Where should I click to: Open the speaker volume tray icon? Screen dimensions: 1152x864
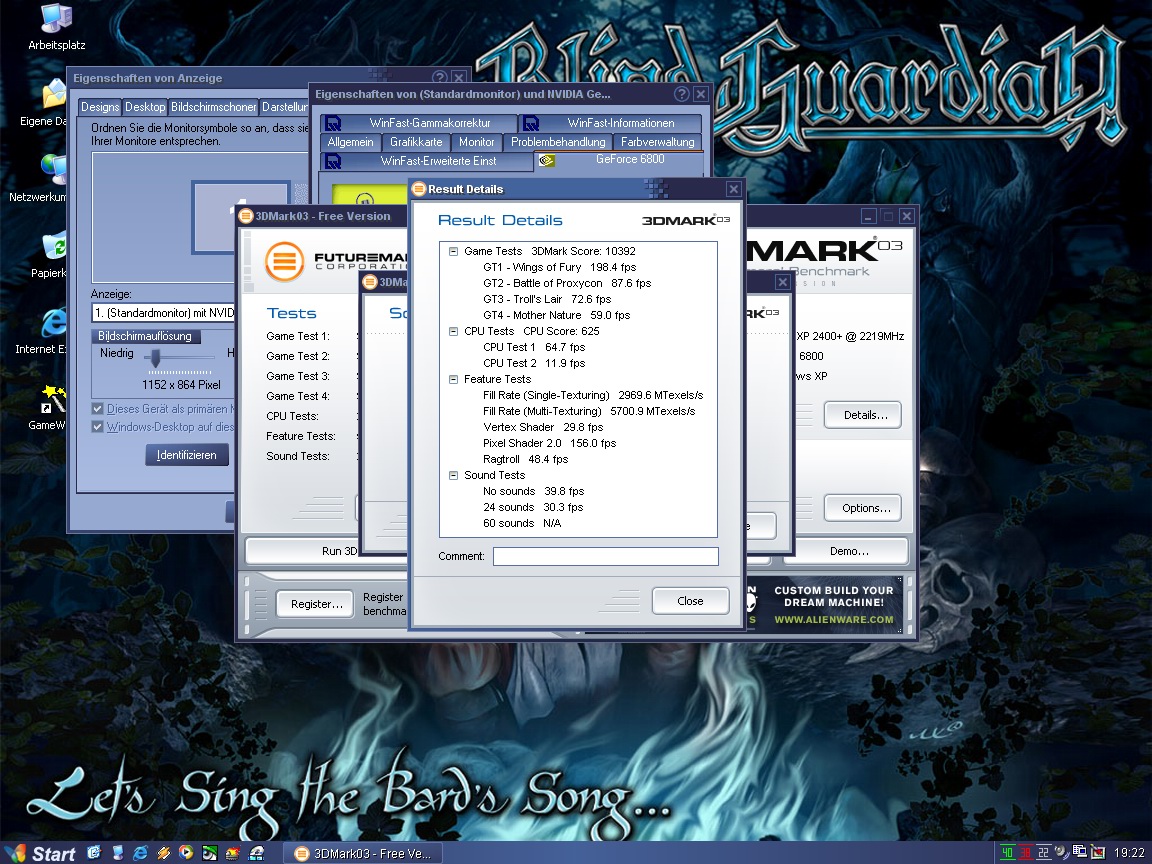click(x=1061, y=853)
